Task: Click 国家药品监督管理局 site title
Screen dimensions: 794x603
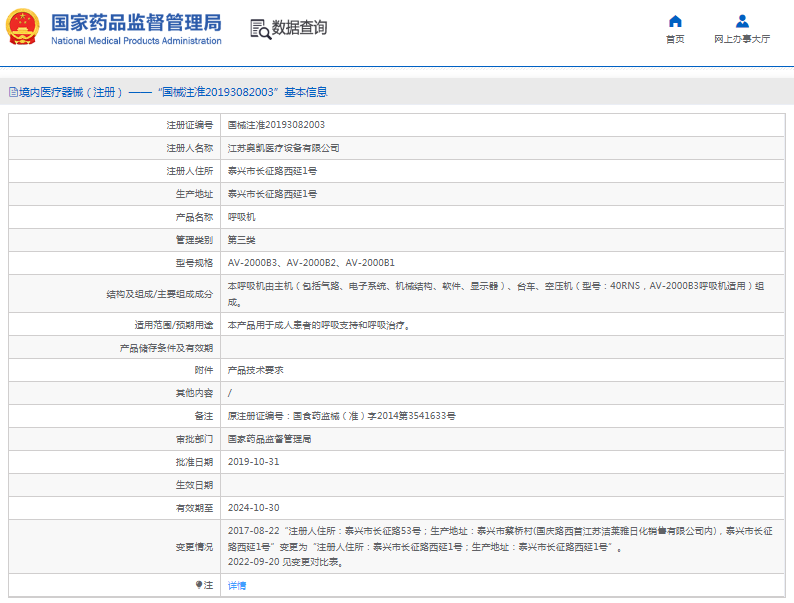Action: point(136,23)
